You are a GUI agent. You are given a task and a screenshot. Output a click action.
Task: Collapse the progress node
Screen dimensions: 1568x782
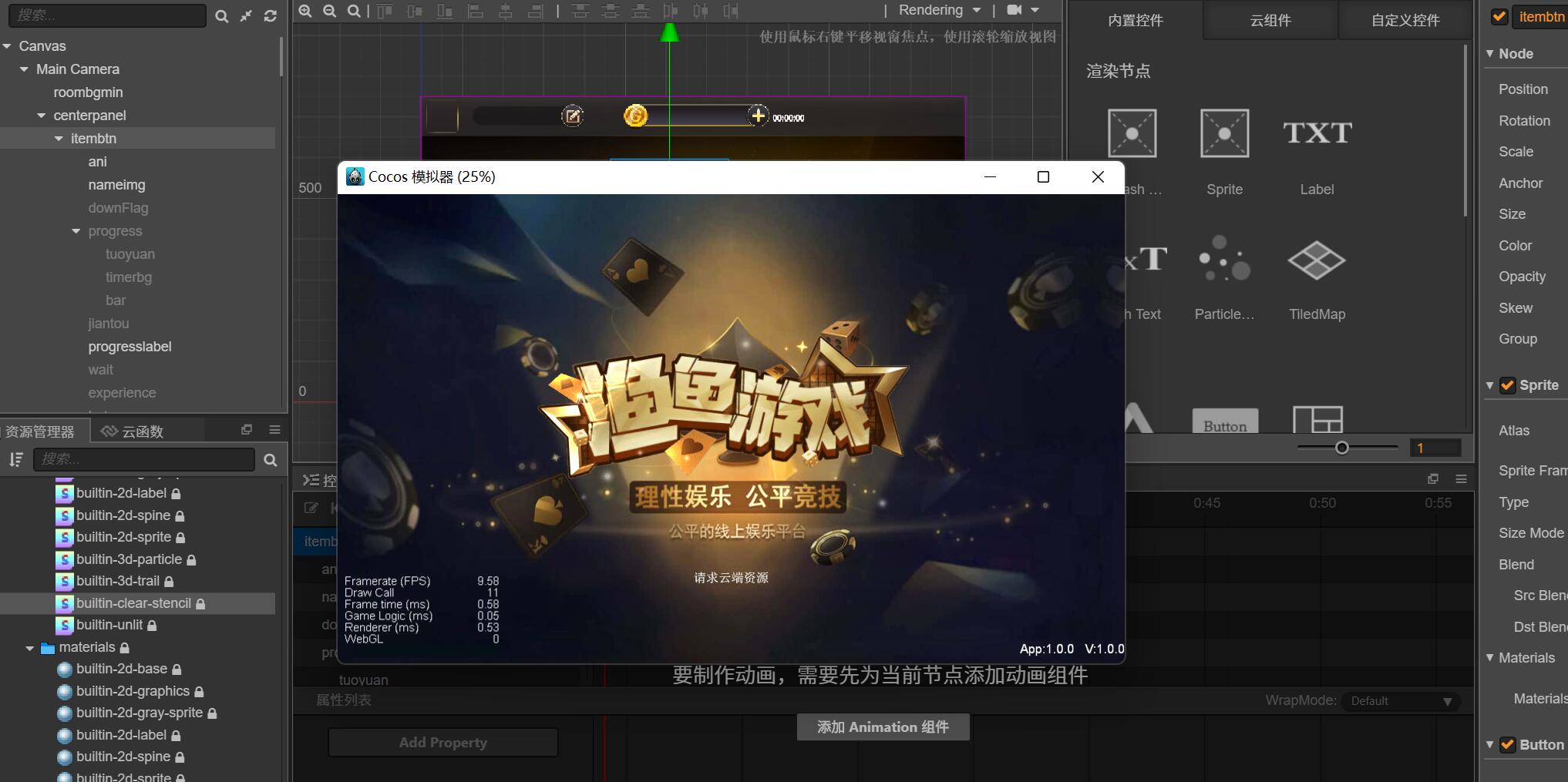tap(76, 231)
